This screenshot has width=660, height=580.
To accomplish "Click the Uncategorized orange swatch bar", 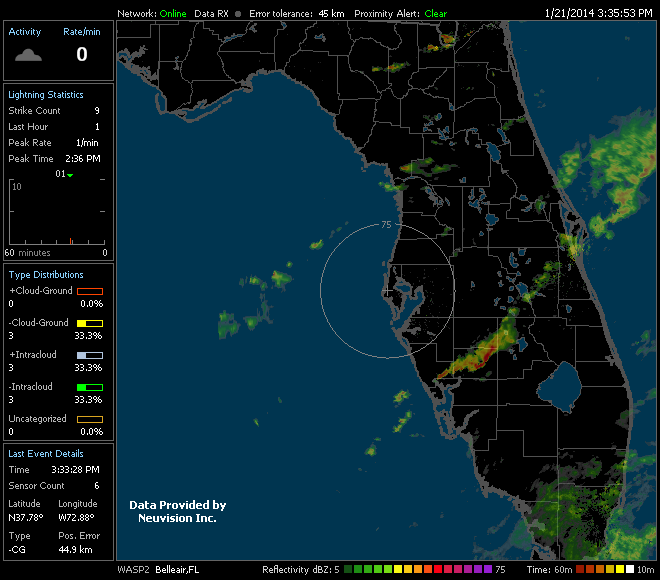I will coord(90,419).
